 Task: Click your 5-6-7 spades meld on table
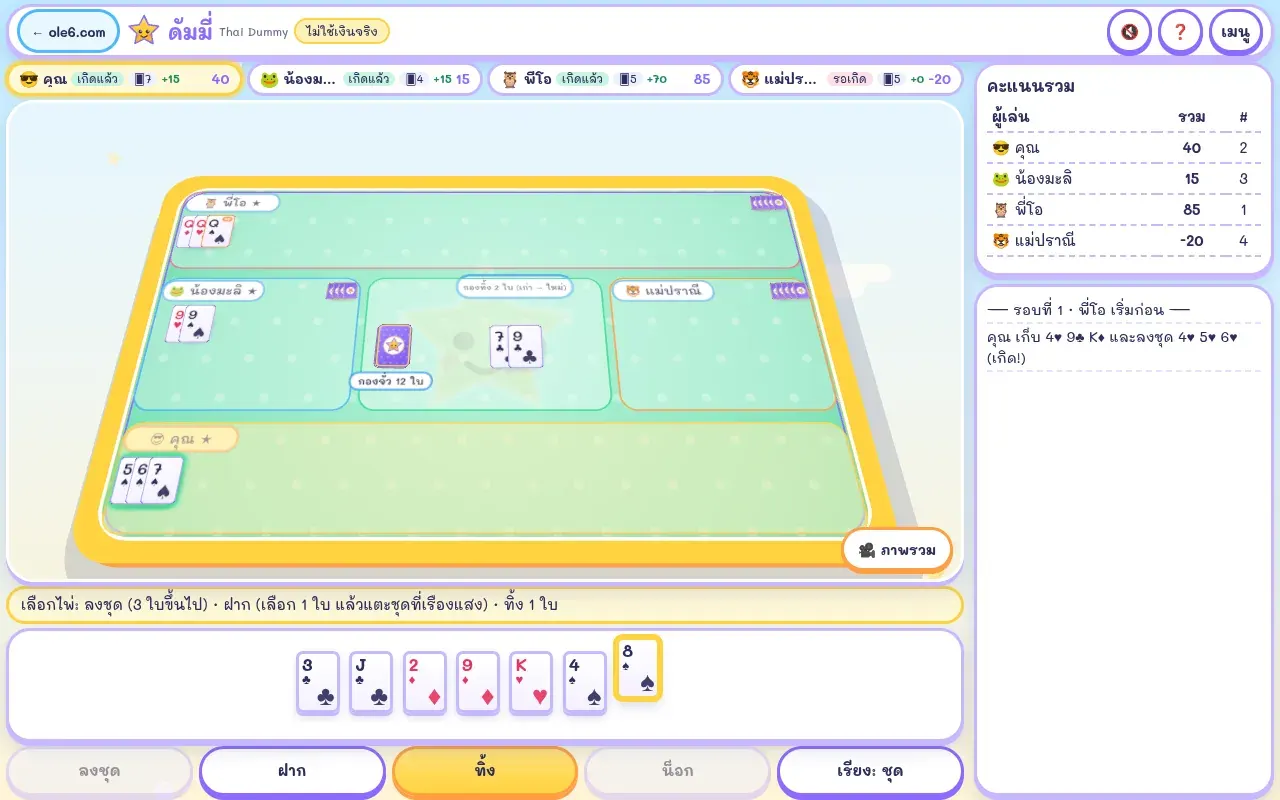click(x=147, y=480)
